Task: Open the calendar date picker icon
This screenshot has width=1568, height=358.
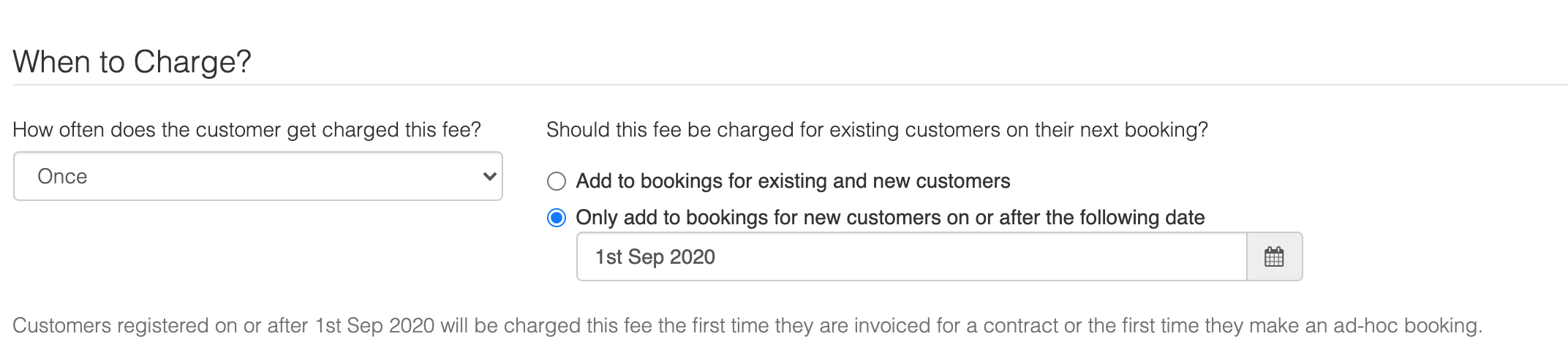Action: [1274, 256]
